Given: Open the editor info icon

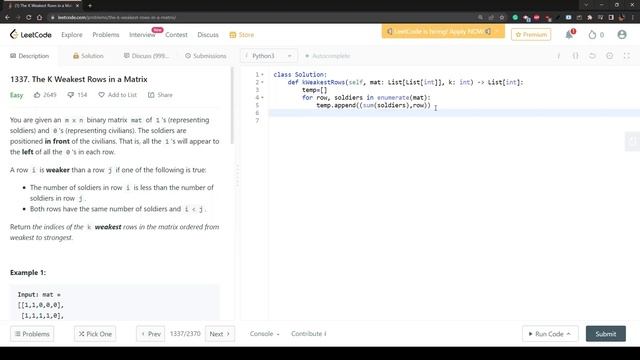Looking at the screenshot, I should tap(558, 56).
